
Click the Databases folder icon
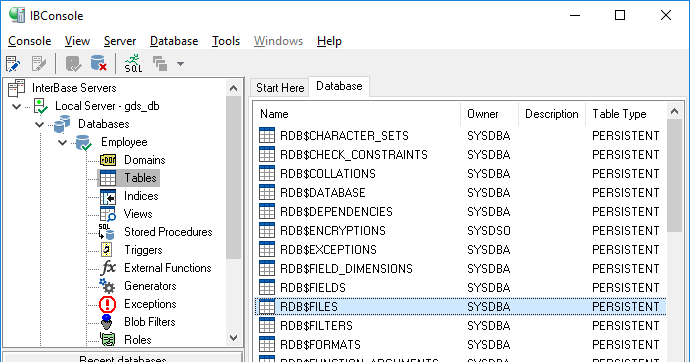point(62,124)
